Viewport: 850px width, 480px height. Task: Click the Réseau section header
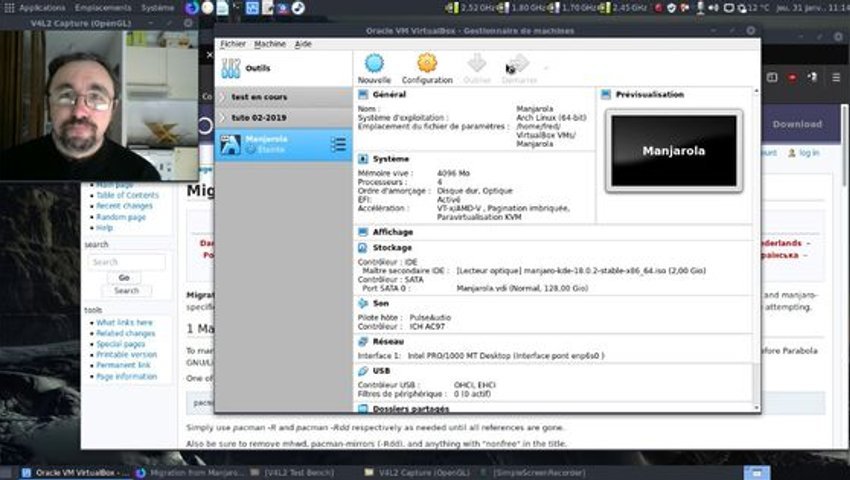point(388,342)
